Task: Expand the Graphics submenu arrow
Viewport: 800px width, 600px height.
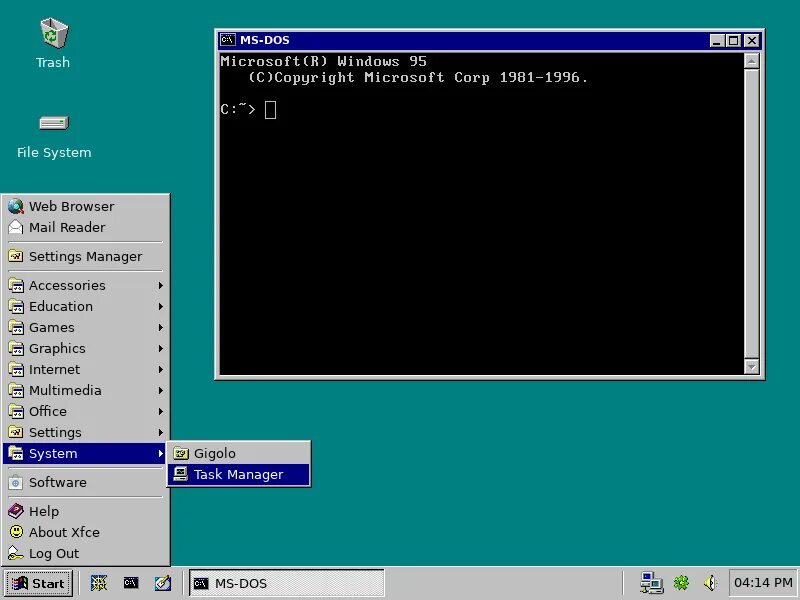Action: 160,348
